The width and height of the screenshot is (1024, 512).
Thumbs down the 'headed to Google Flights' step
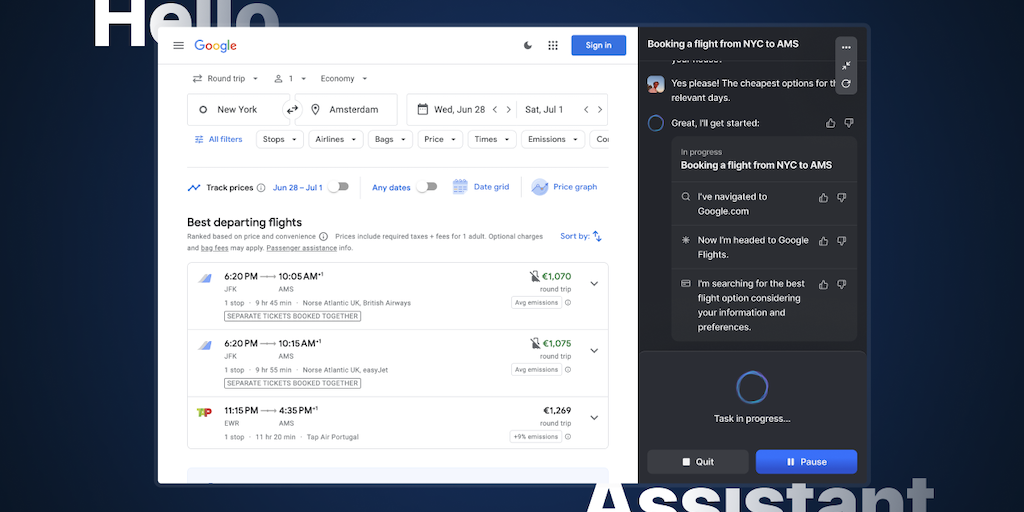point(841,241)
